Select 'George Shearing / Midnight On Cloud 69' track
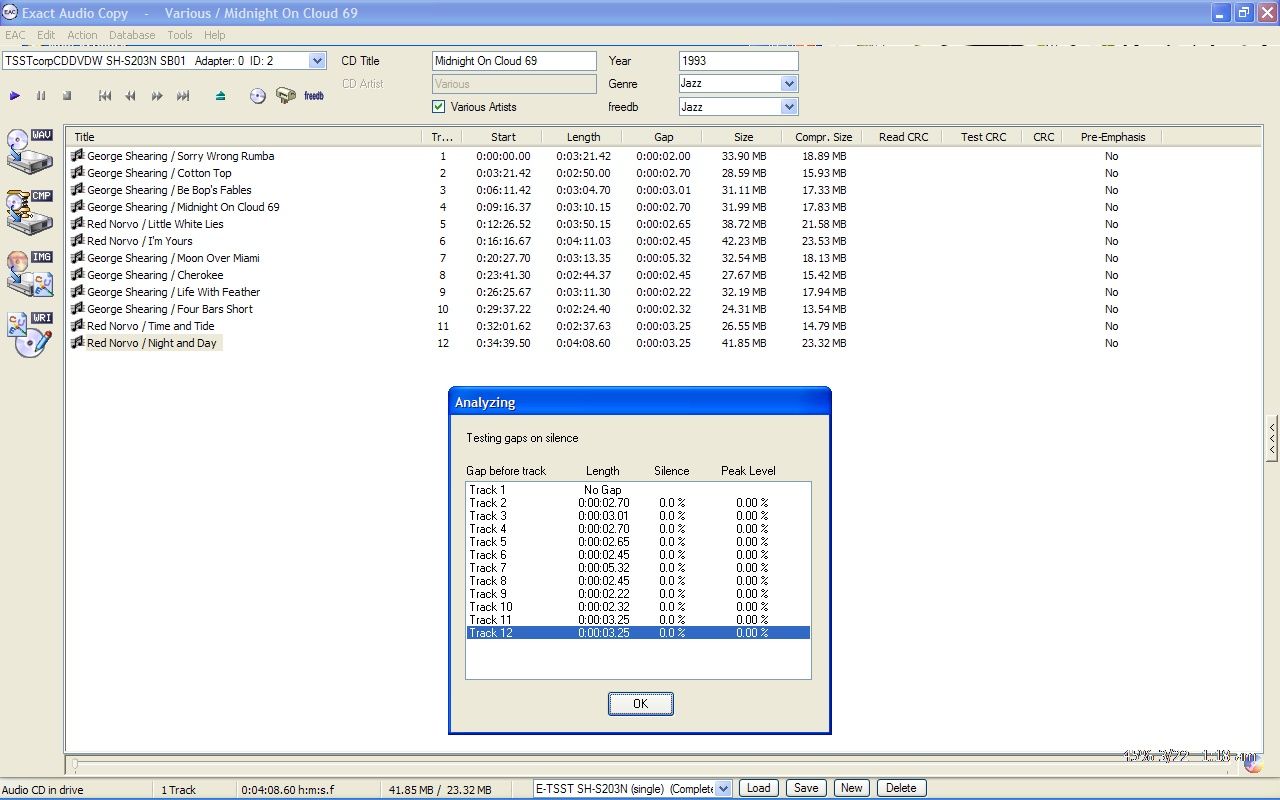 pyautogui.click(x=183, y=207)
